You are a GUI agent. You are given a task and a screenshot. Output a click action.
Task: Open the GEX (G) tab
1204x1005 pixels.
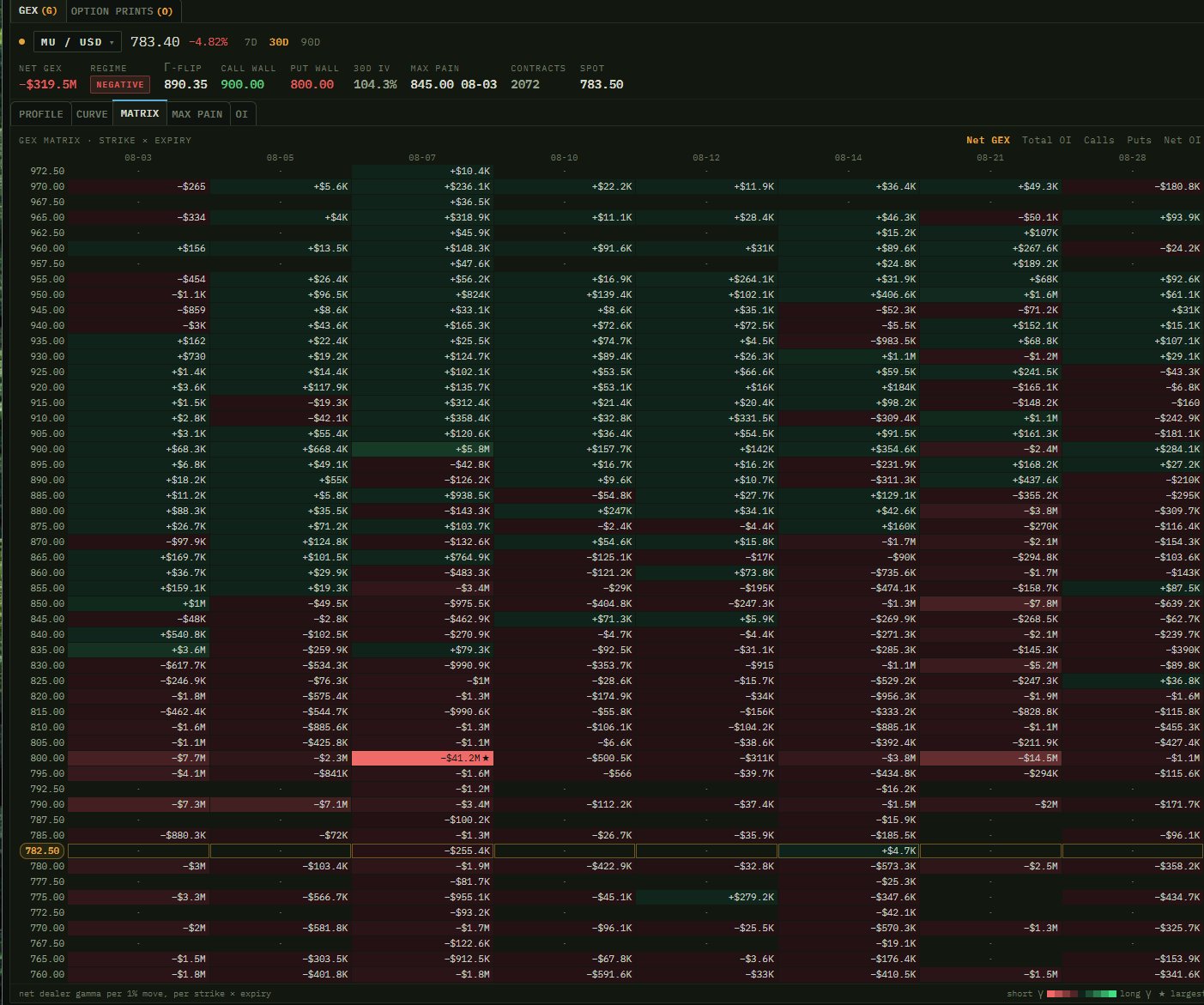[39, 11]
